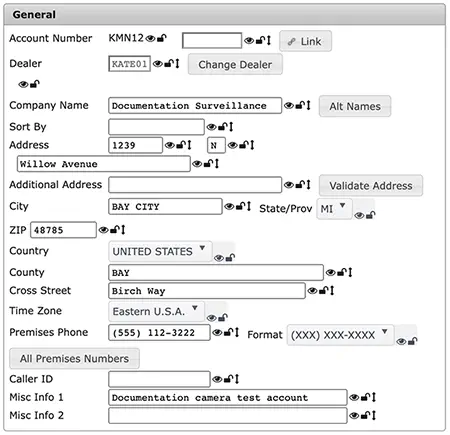Screen dimensions: 450x435
Task: Click the eye icon beside Misc Info 1
Action: [354, 397]
